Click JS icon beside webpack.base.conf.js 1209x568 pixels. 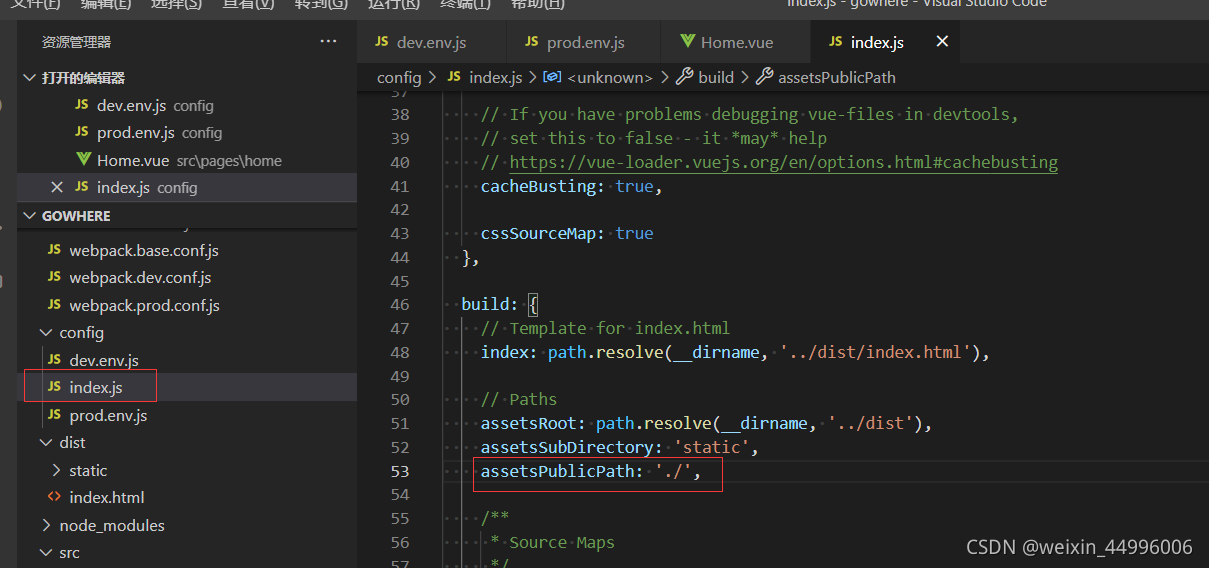coord(54,250)
